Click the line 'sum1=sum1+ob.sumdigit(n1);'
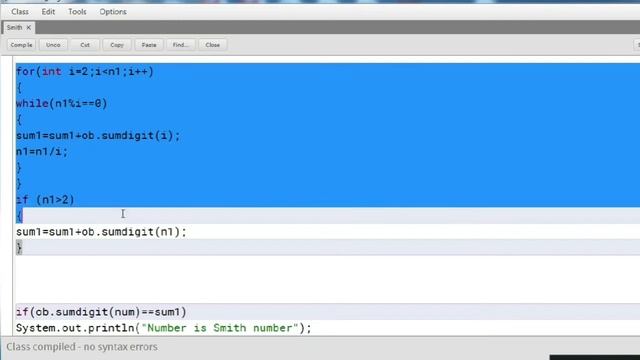Screen dimensions: 640x360 tap(101, 232)
